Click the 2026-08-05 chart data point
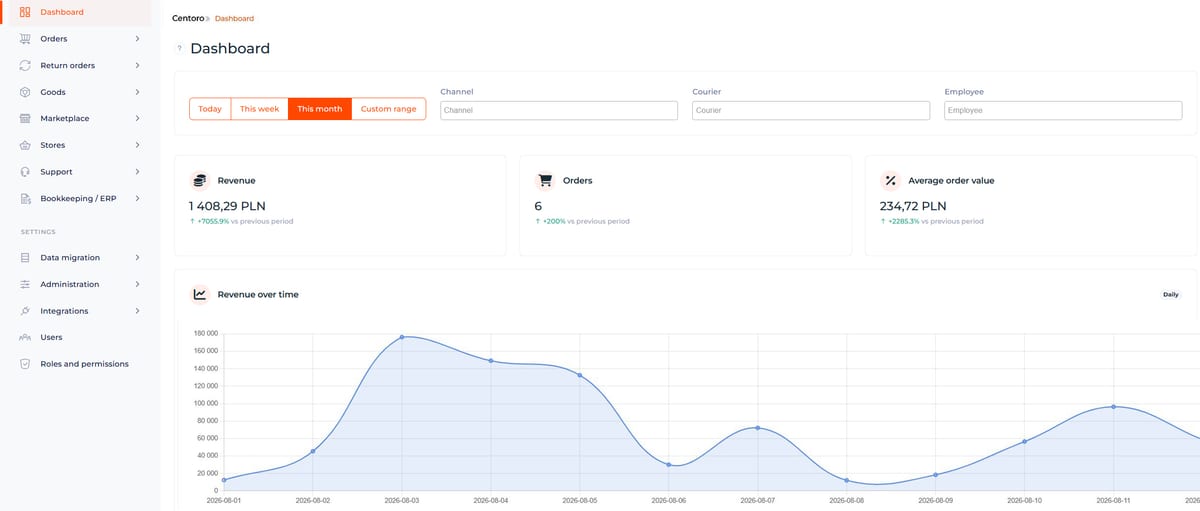 580,375
